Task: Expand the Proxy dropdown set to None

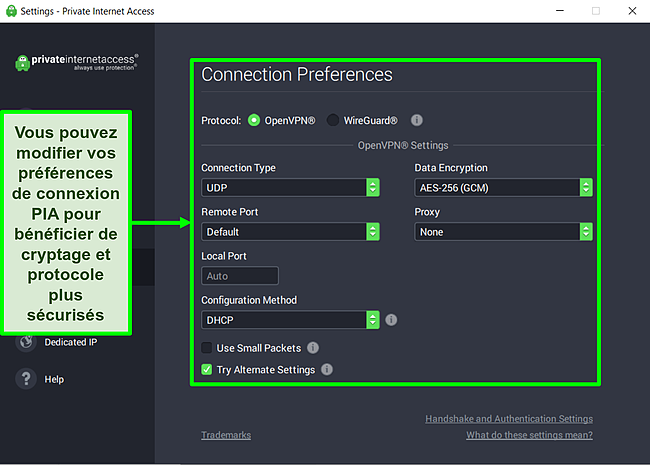Action: point(503,232)
